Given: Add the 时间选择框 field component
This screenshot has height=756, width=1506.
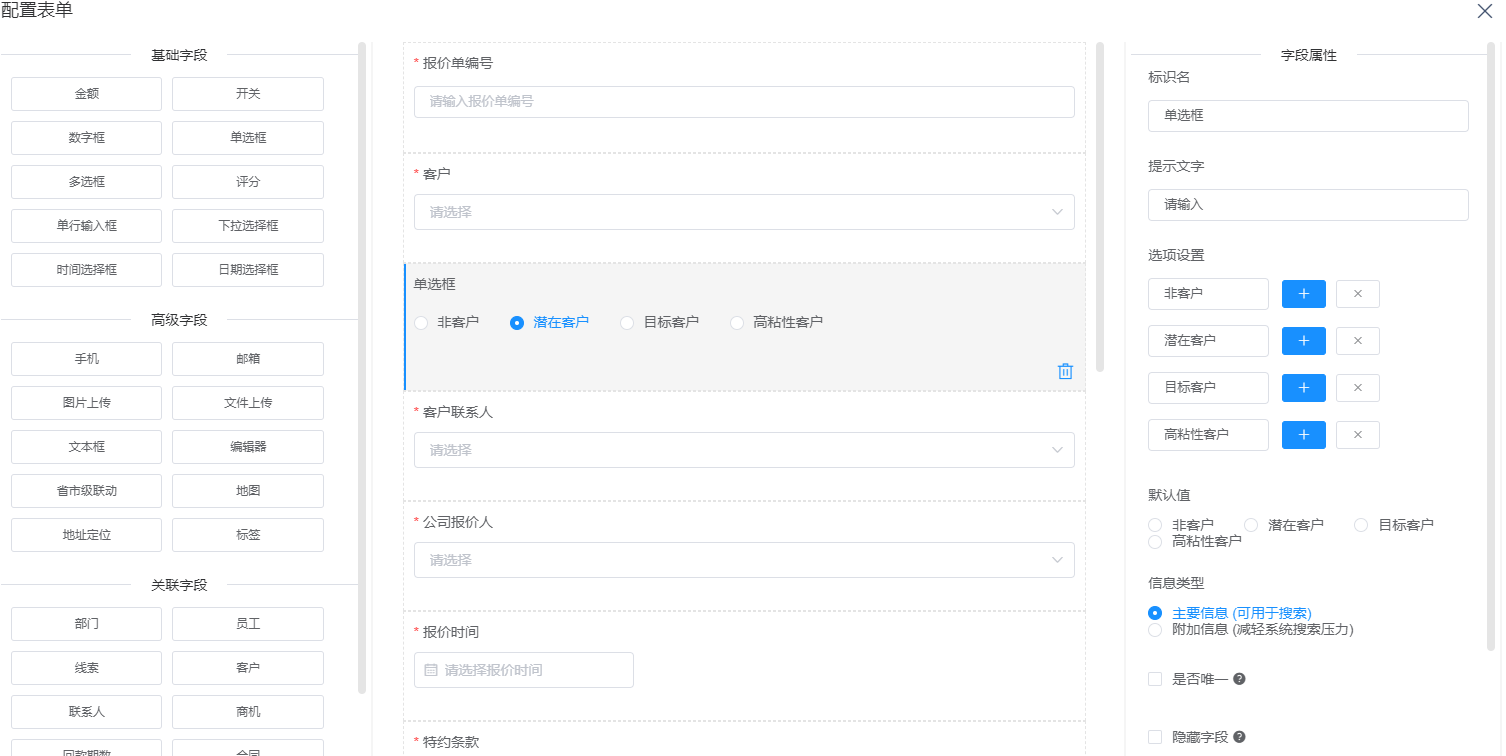Looking at the screenshot, I should (86, 270).
